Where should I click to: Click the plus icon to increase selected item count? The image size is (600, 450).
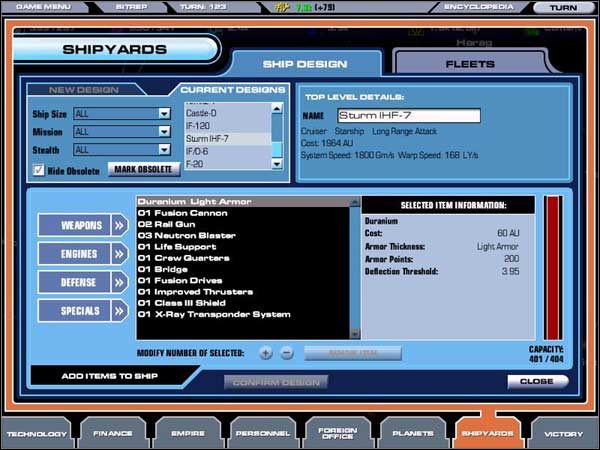pos(265,353)
